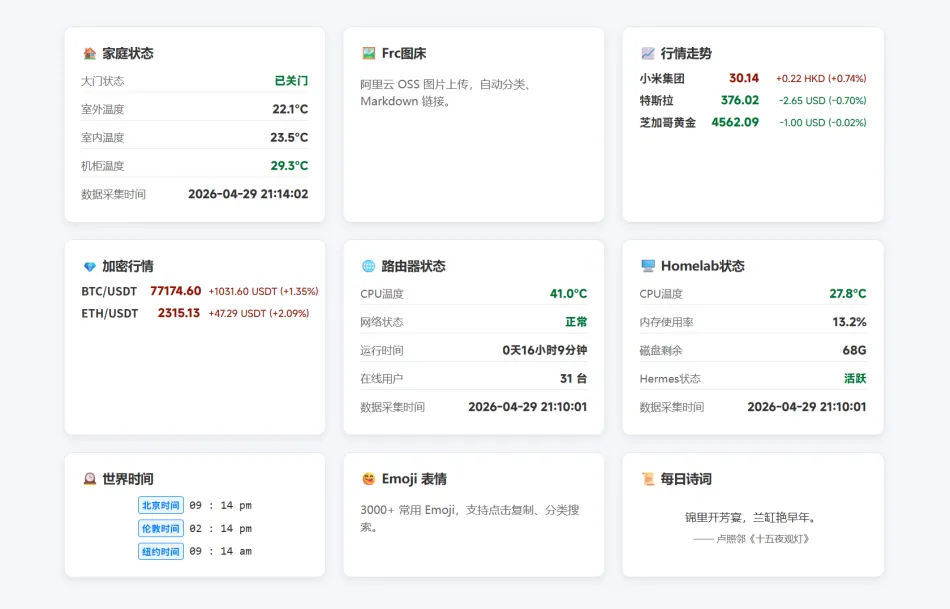Click the globe icon beside 路由器状态
The image size is (950, 609).
[368, 267]
